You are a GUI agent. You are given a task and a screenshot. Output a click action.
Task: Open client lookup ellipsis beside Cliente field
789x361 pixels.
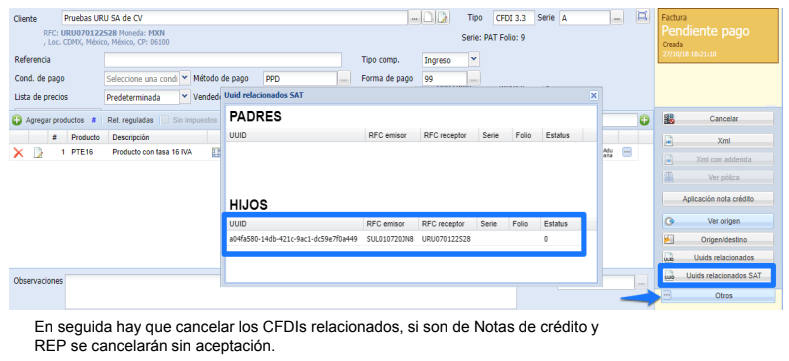415,18
